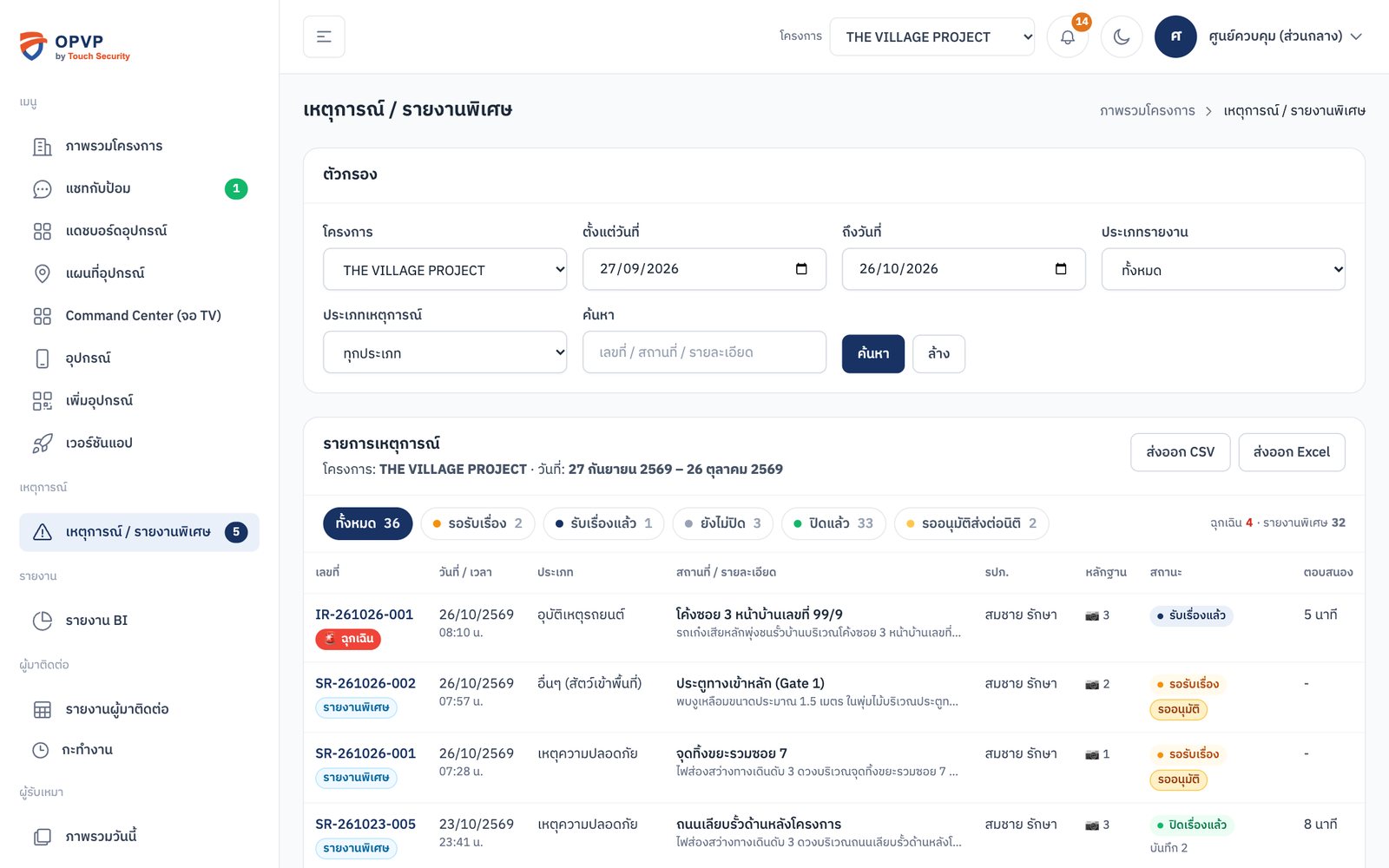
Task: Open ภาพรวมวันนี้ contractor icon
Action: coord(42,838)
